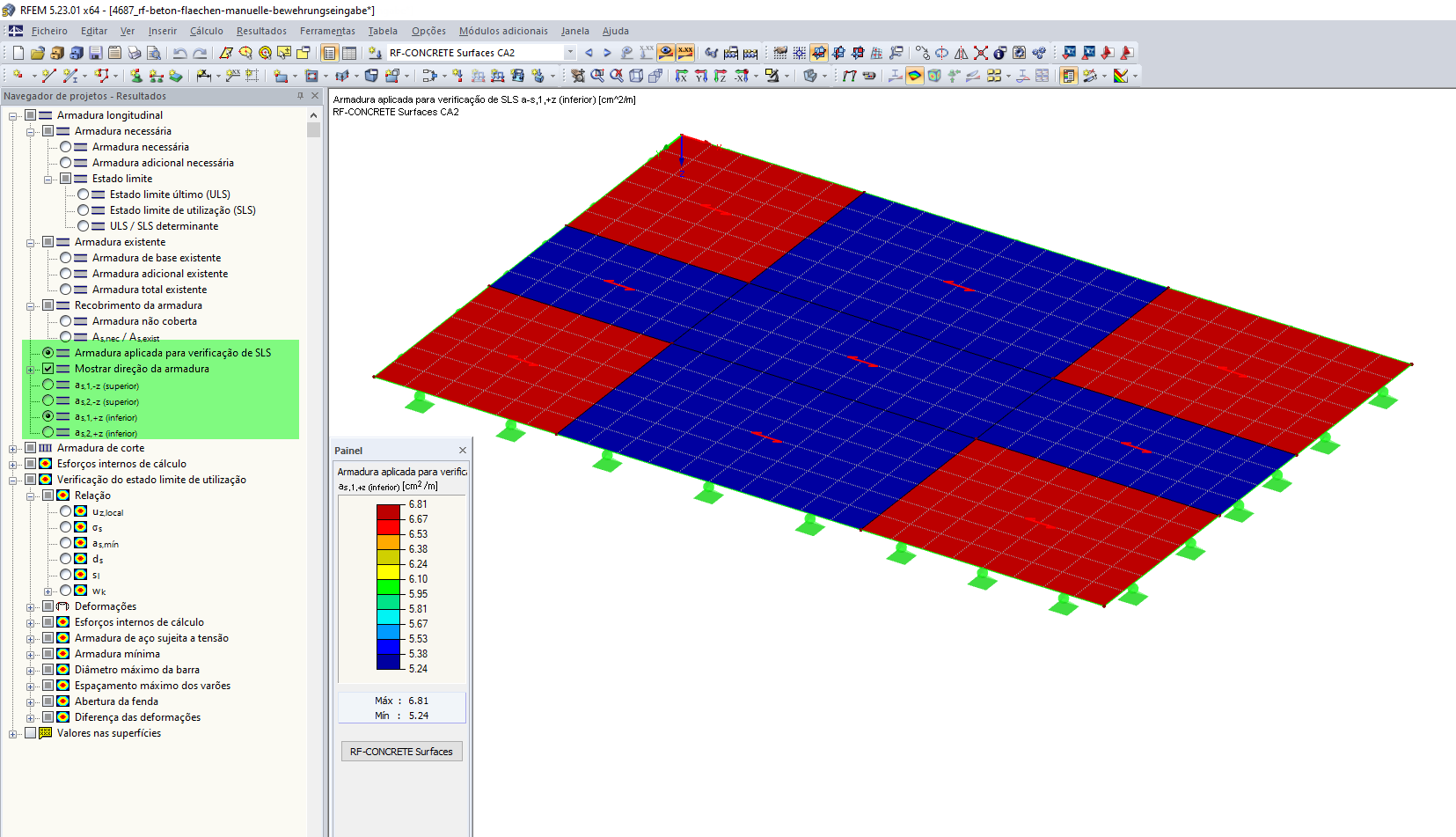This screenshot has height=837, width=1456.
Task: Click the view in X direction icon
Action: tap(682, 76)
